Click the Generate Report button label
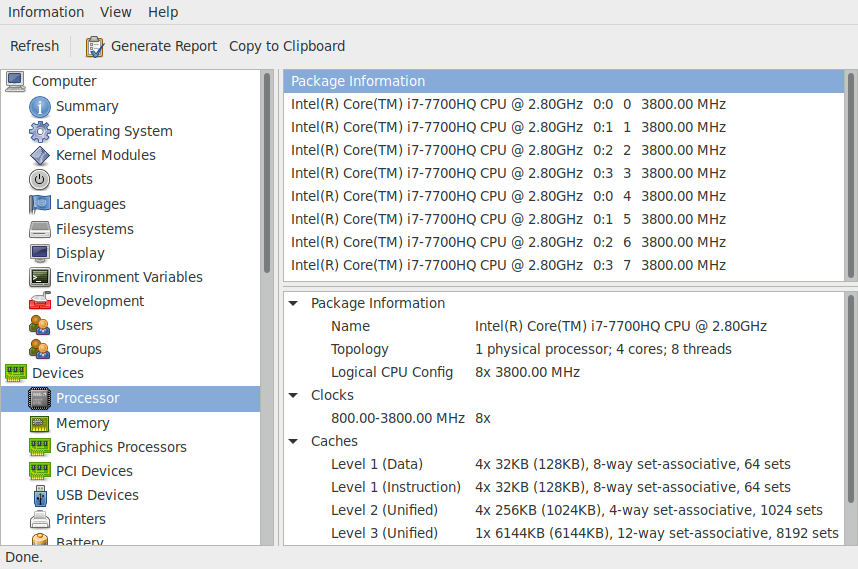858x569 pixels. coord(164,46)
